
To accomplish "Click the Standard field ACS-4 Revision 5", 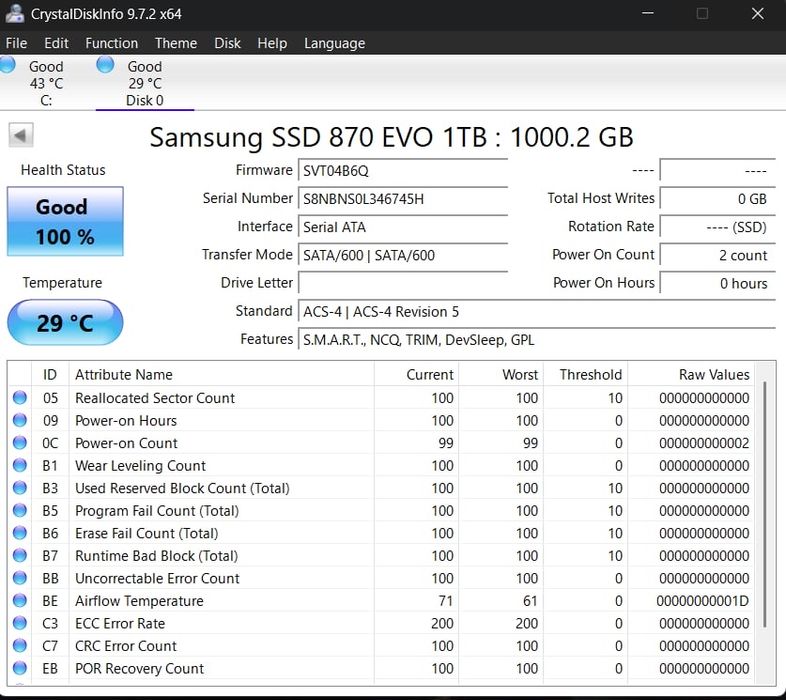I will pyautogui.click(x=537, y=311).
